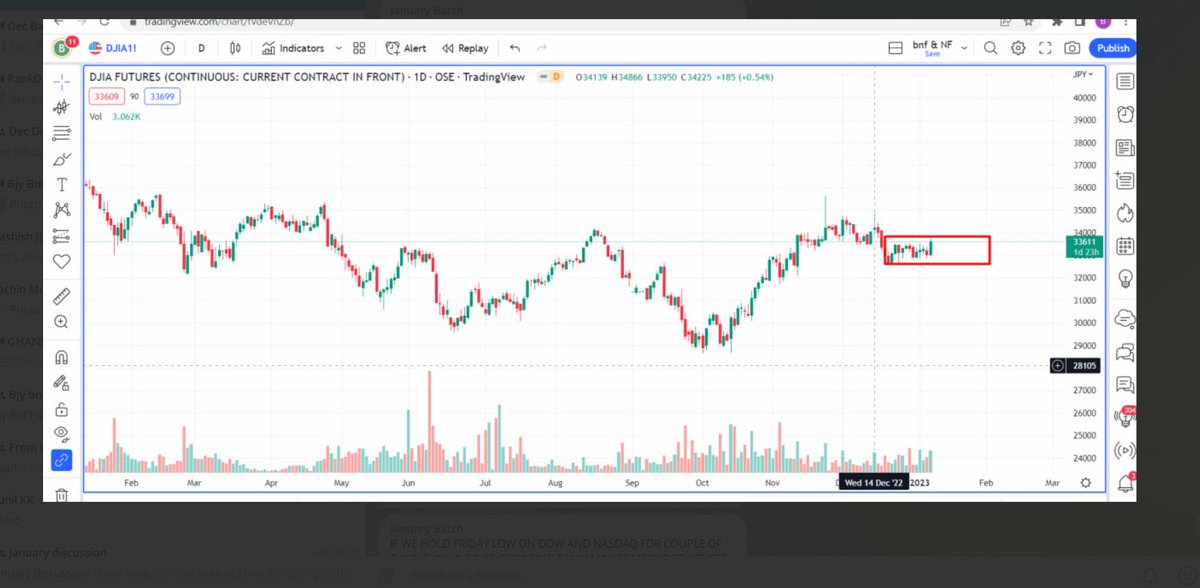Click the blue 33699 buy price button
This screenshot has height=588, width=1200.
pos(160,96)
